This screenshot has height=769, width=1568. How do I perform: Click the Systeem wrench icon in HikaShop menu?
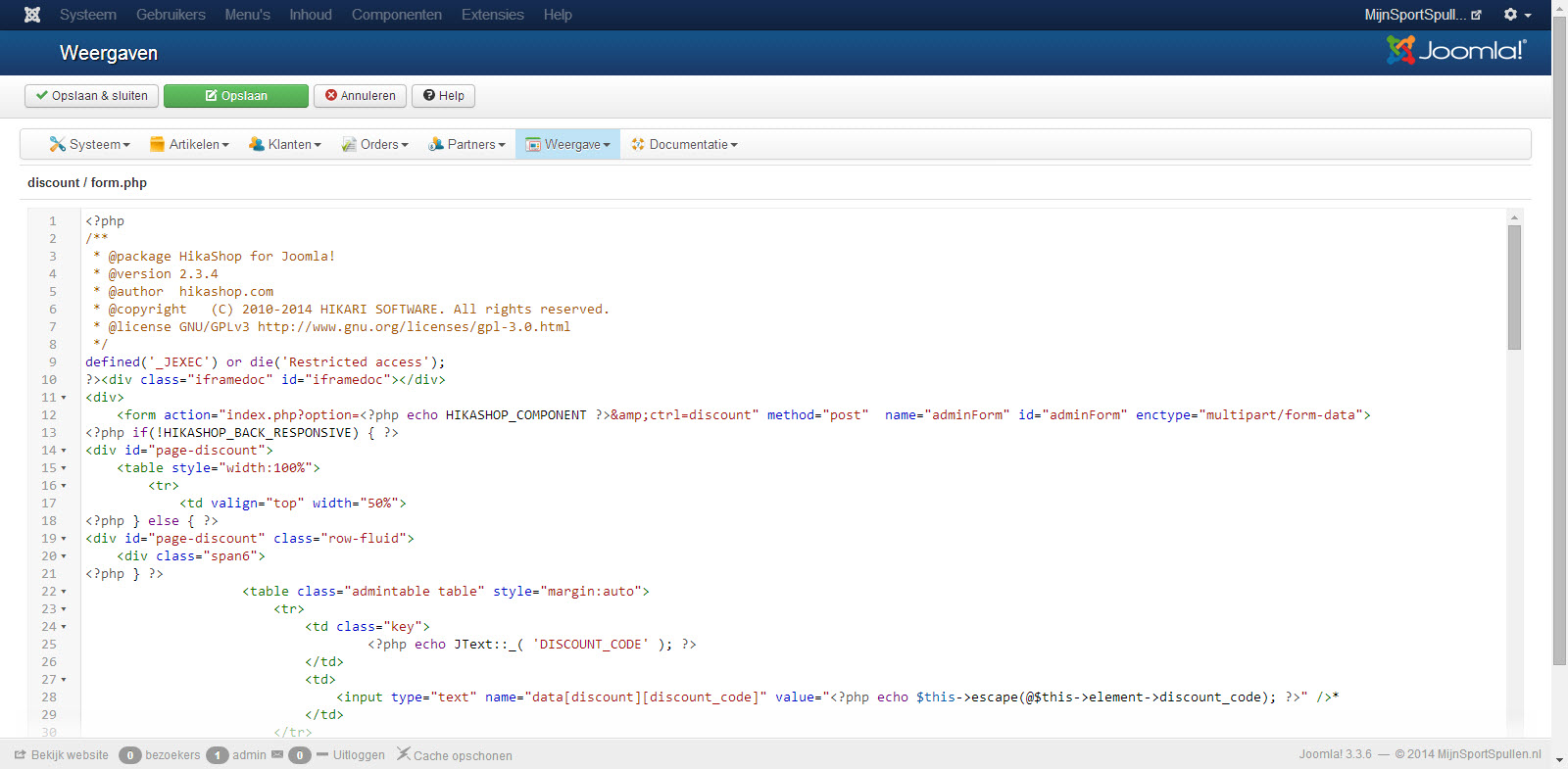(57, 144)
